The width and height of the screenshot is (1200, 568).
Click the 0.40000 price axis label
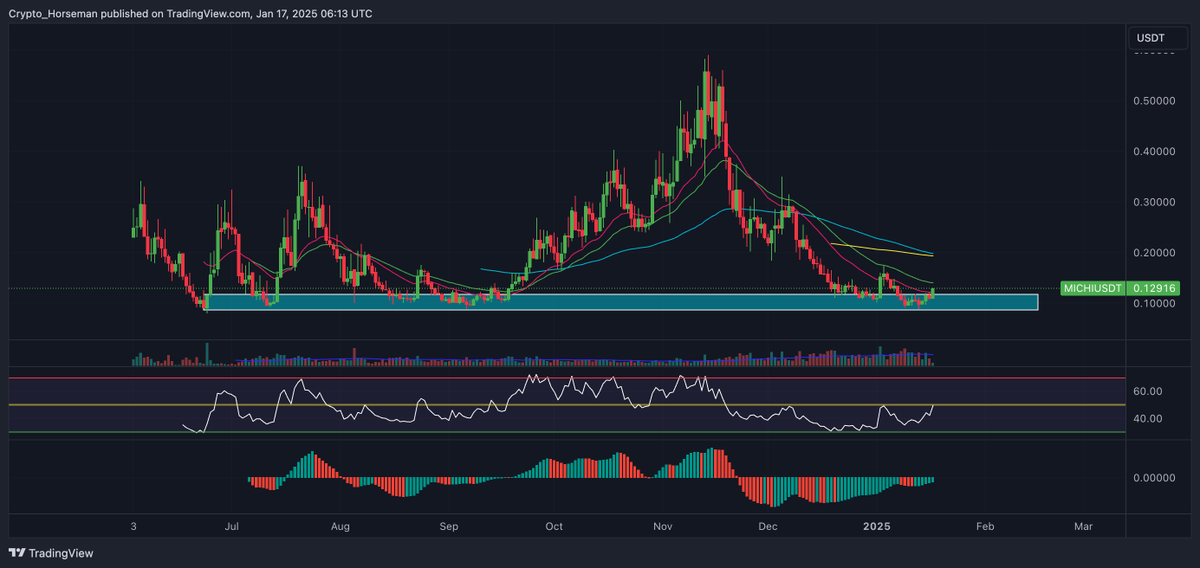point(1154,152)
